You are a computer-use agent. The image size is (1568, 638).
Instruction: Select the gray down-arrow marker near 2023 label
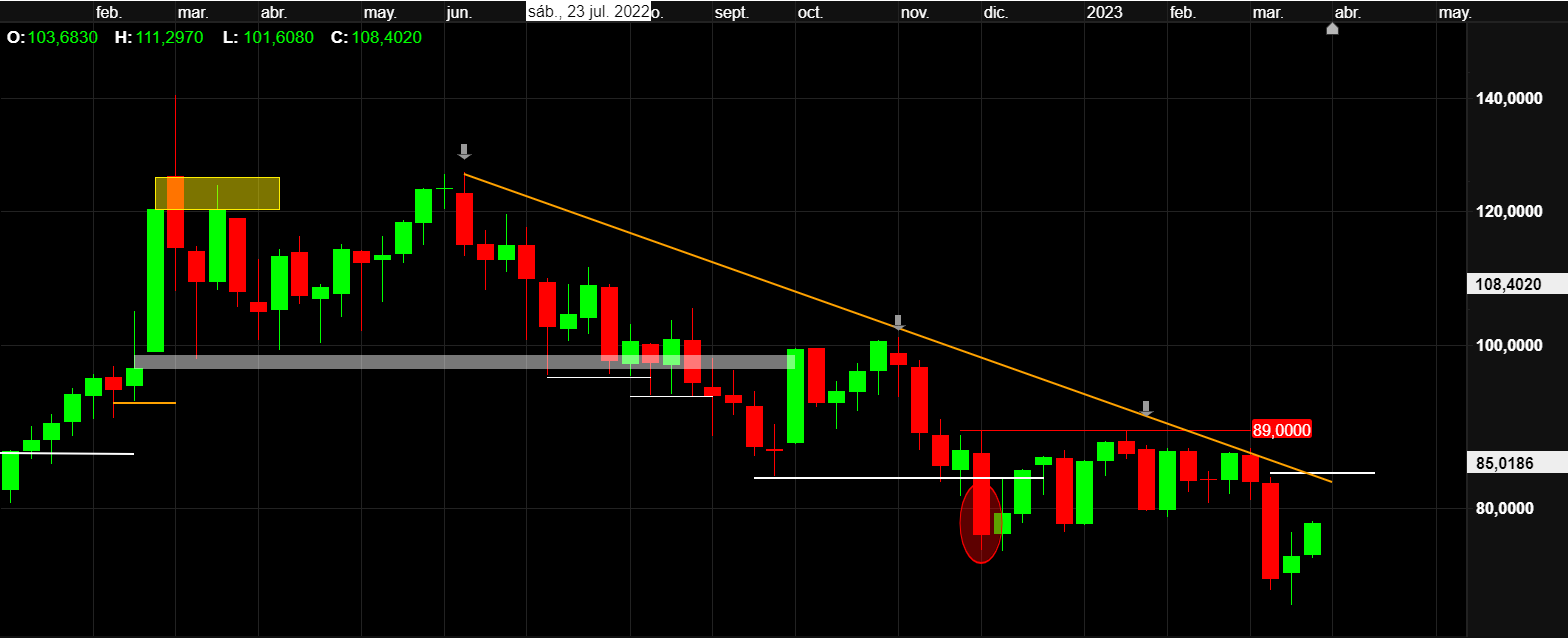click(1147, 408)
